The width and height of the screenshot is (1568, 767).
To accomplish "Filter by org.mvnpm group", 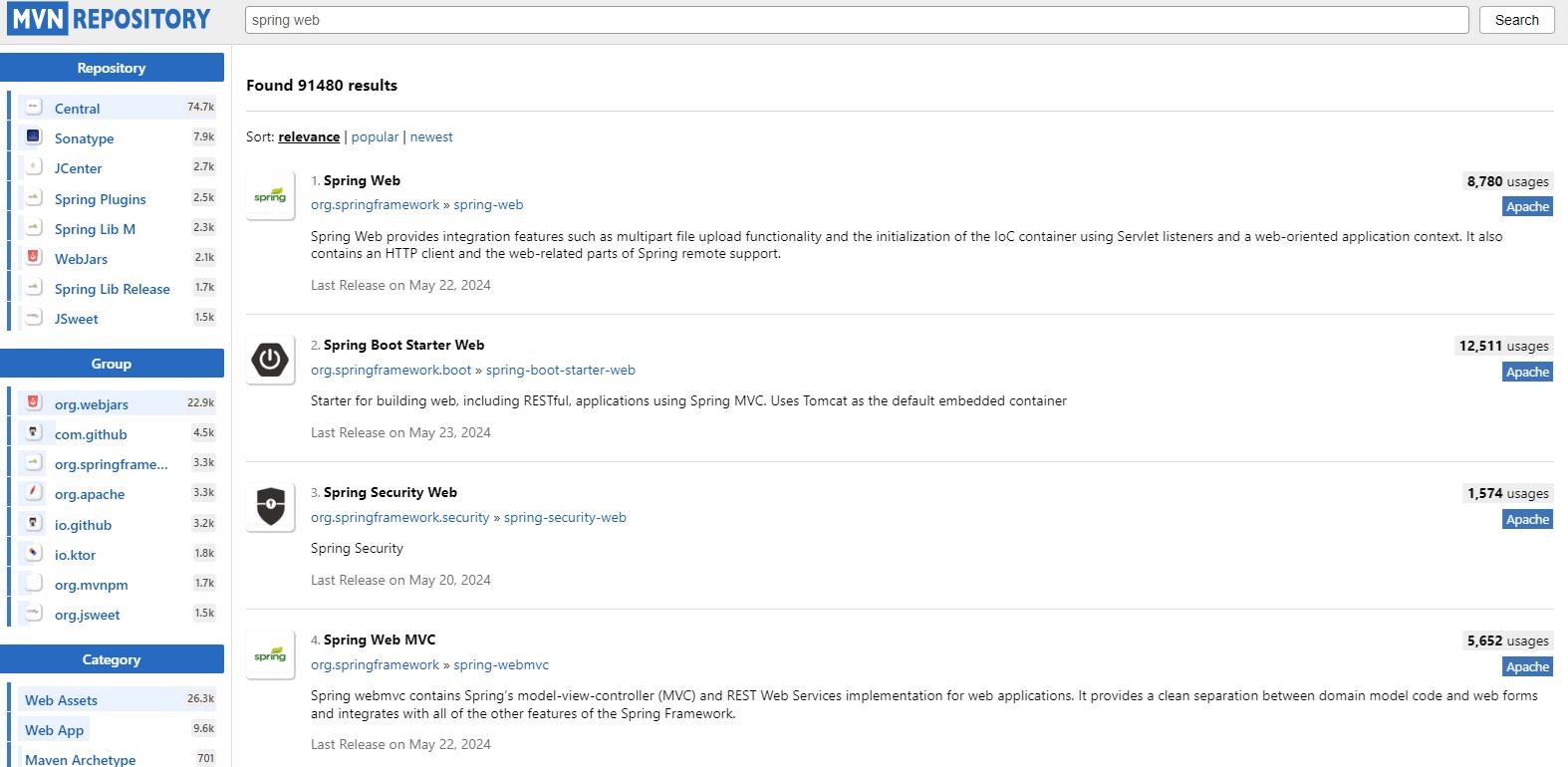I will pos(91,585).
